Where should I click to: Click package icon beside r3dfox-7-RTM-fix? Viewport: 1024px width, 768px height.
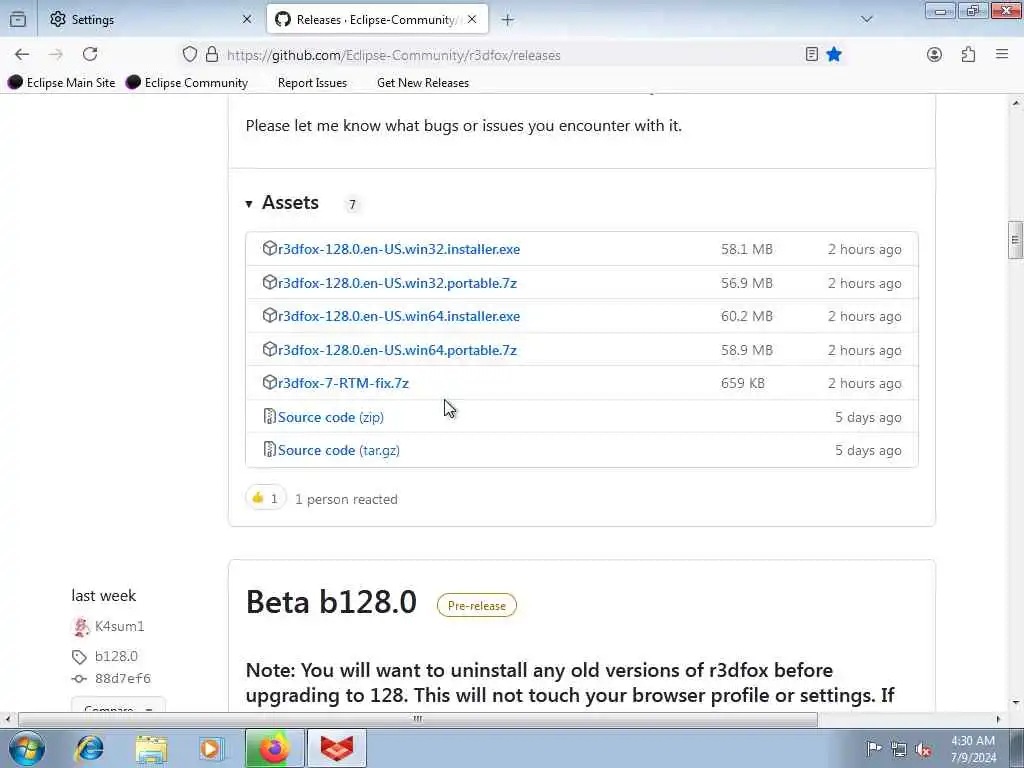[269, 383]
